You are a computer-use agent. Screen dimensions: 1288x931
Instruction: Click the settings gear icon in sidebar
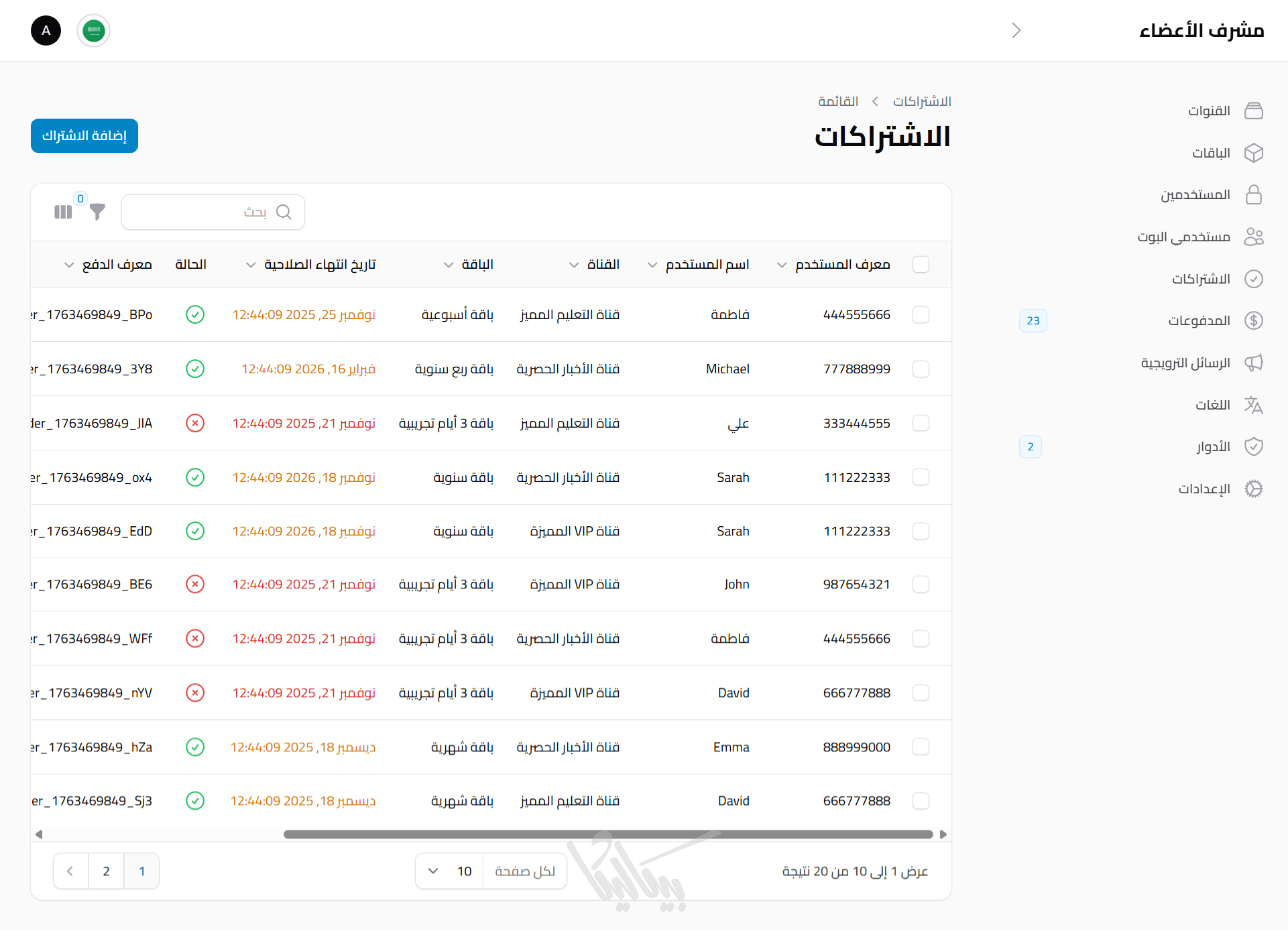(x=1253, y=489)
